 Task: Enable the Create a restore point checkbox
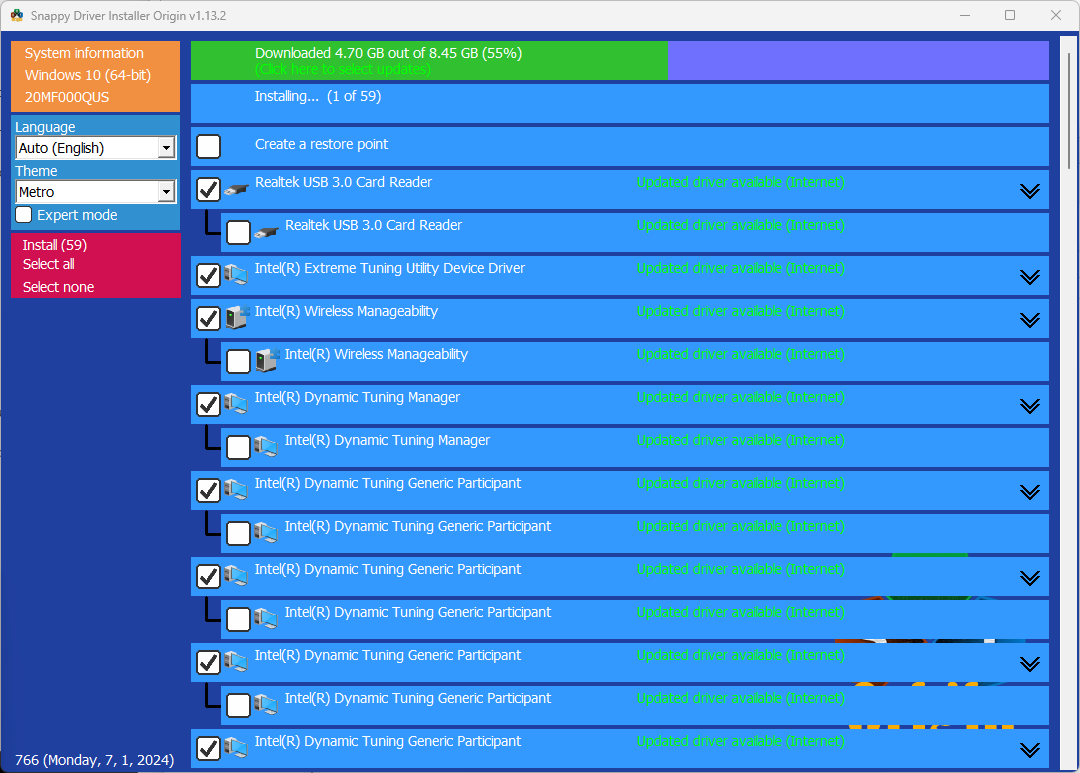[x=208, y=146]
